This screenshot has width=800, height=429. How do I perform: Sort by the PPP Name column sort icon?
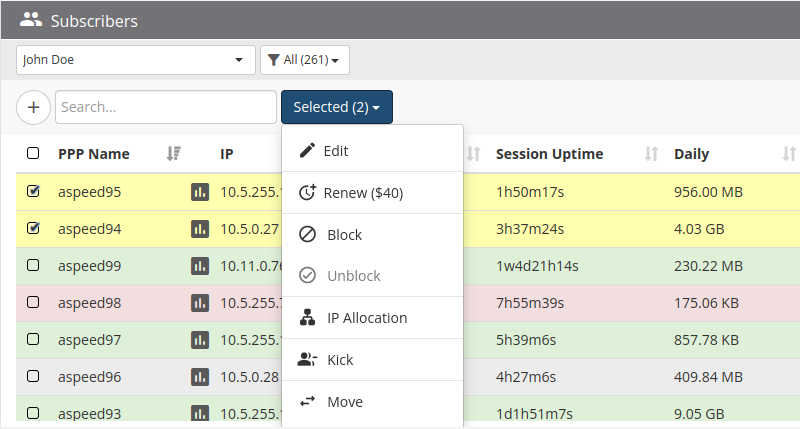tap(173, 153)
